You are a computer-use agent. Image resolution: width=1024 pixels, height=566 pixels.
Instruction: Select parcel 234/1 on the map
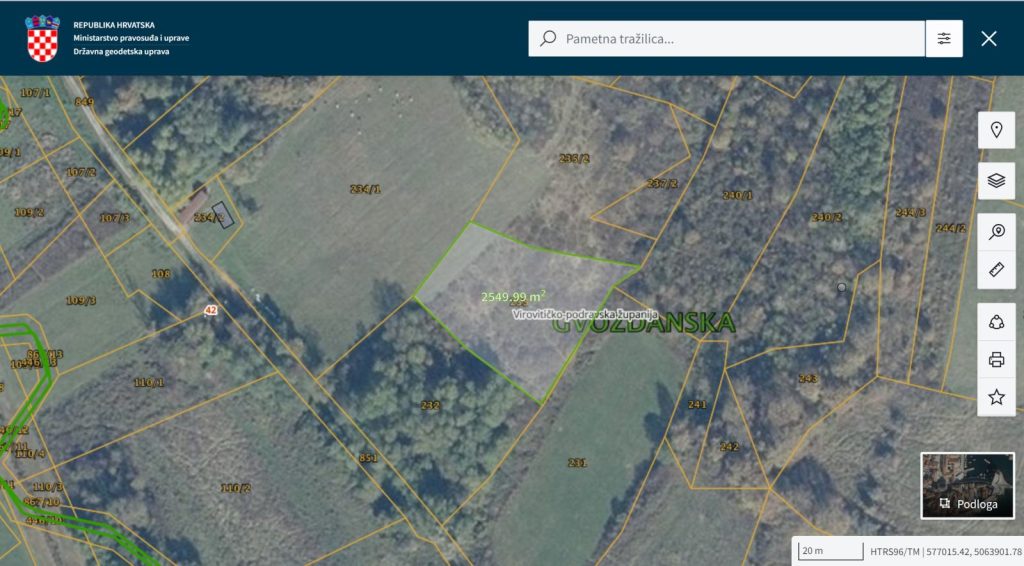coord(364,189)
